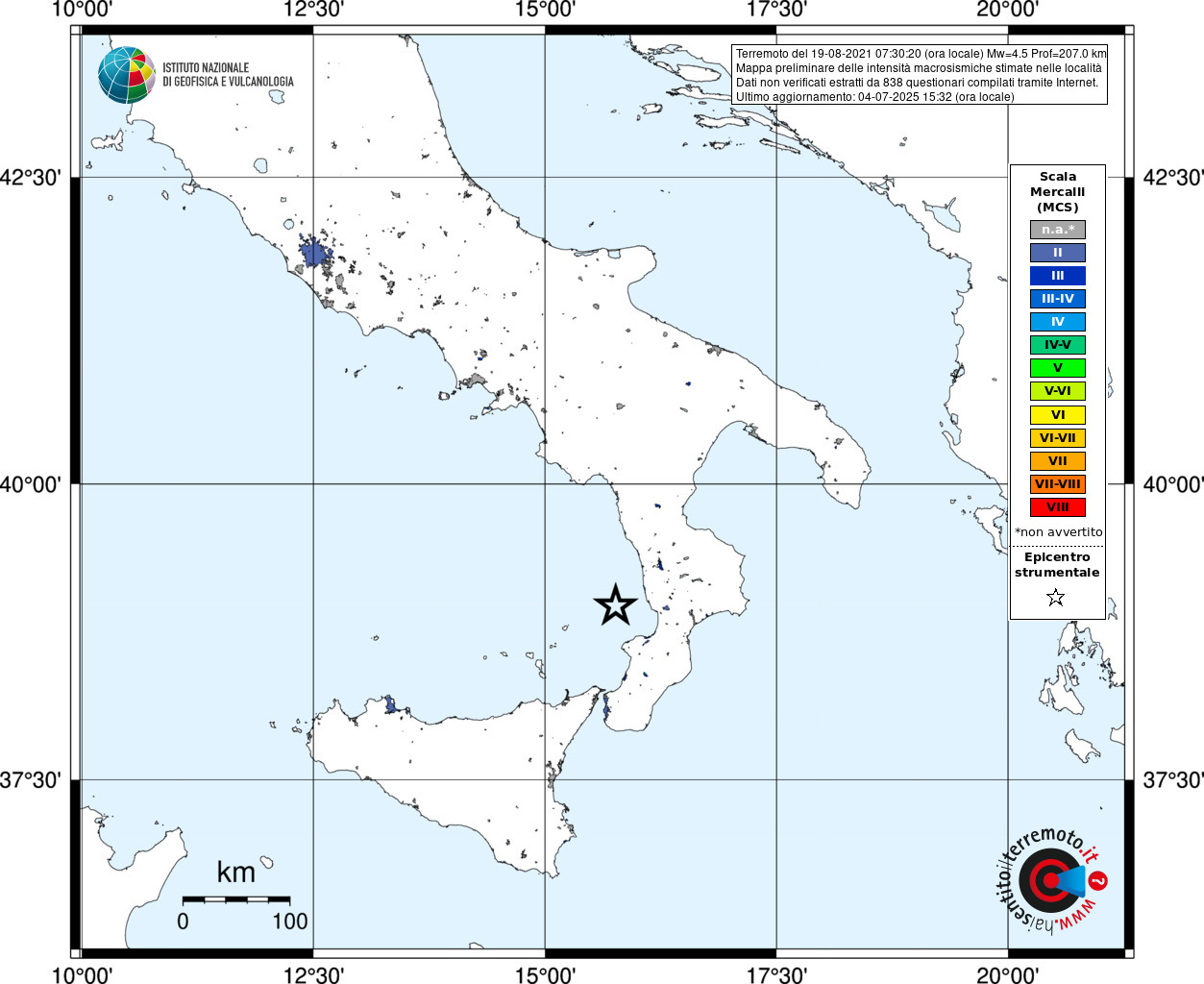Select intensity IV legend swatch

point(1057,322)
